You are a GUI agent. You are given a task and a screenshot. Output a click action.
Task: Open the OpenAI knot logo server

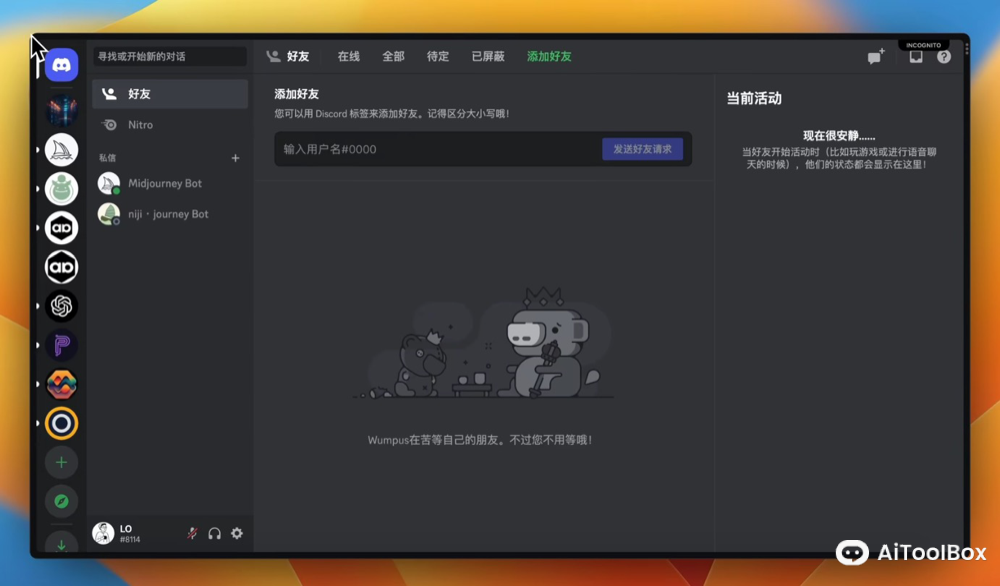pyautogui.click(x=61, y=306)
